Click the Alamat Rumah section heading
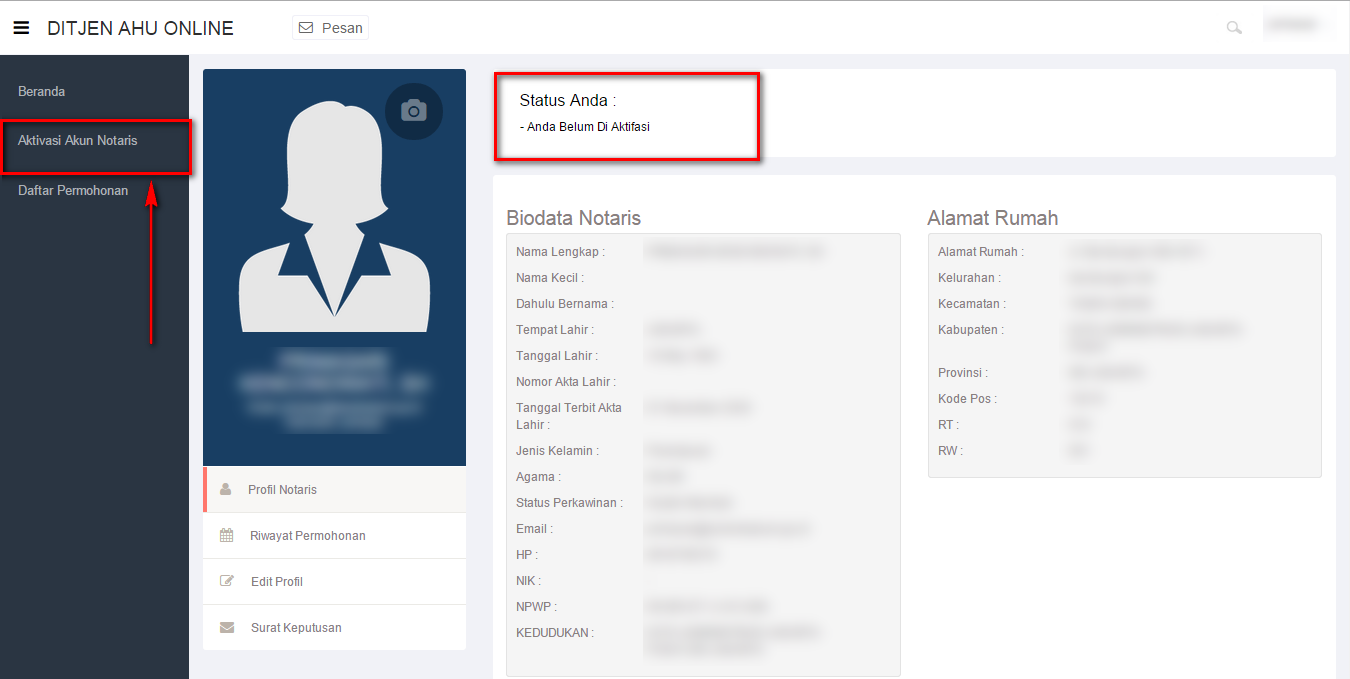The image size is (1350, 679). (992, 218)
